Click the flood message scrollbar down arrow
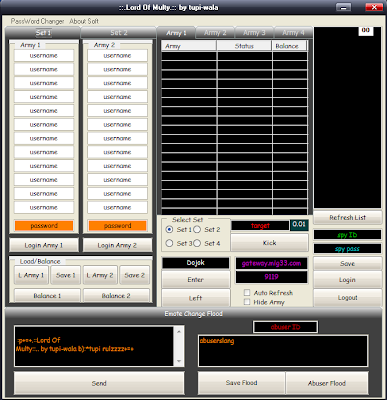The image size is (387, 400). tap(179, 361)
